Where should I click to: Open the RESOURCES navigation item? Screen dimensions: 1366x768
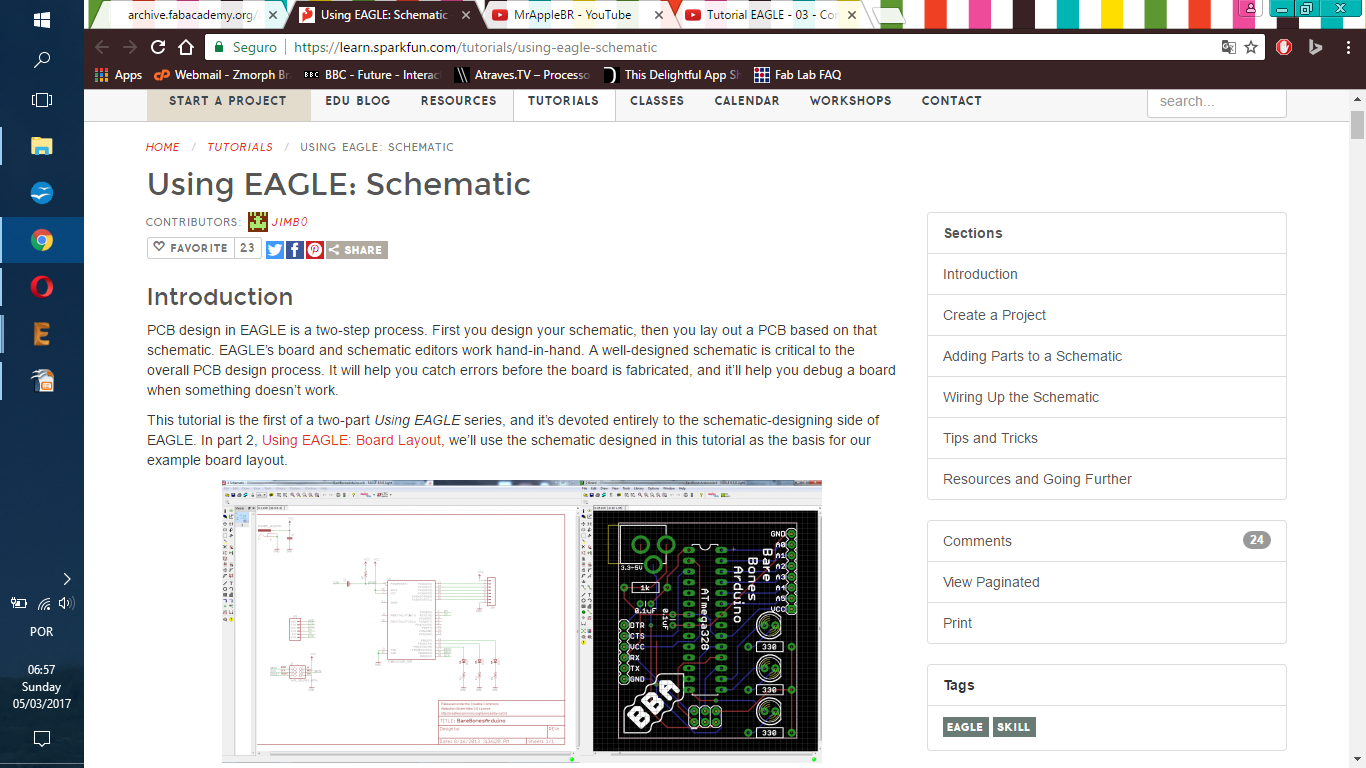point(458,101)
